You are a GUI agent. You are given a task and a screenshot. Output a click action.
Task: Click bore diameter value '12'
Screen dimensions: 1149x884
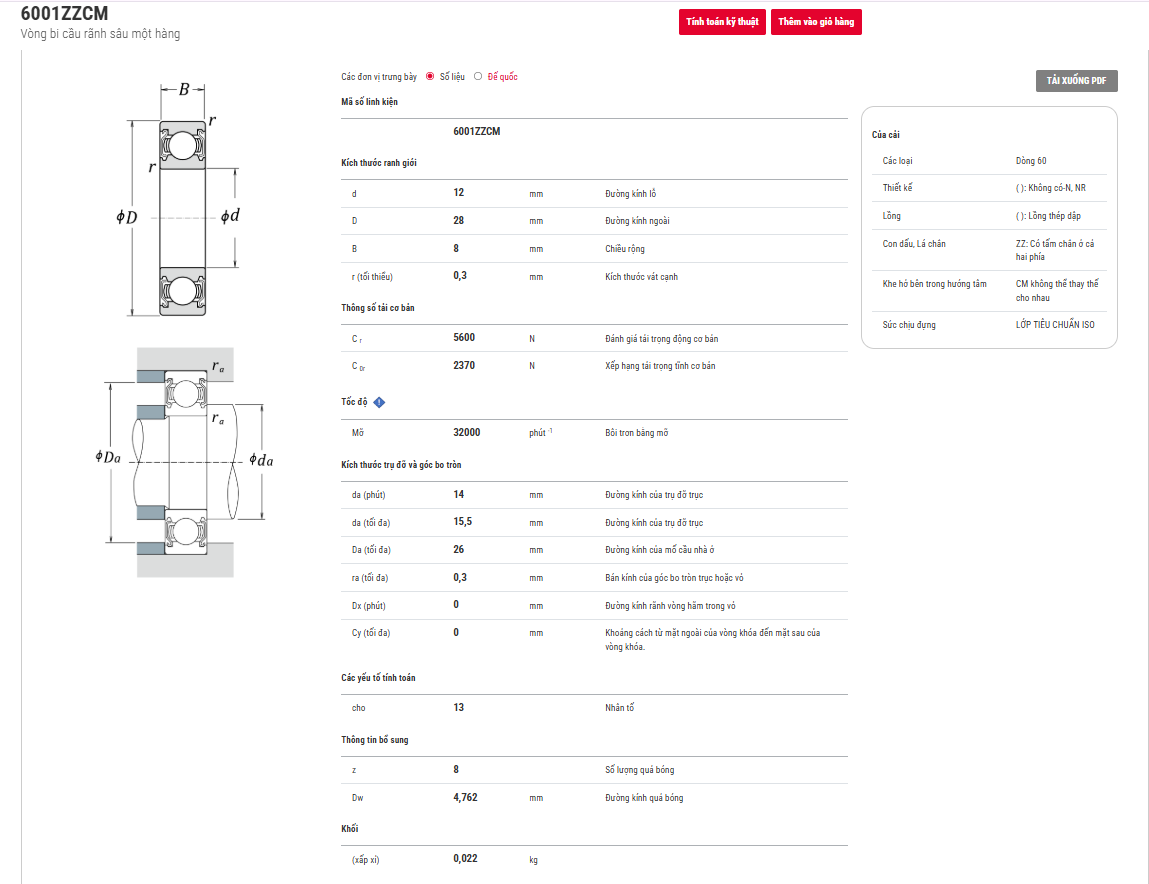(x=459, y=193)
